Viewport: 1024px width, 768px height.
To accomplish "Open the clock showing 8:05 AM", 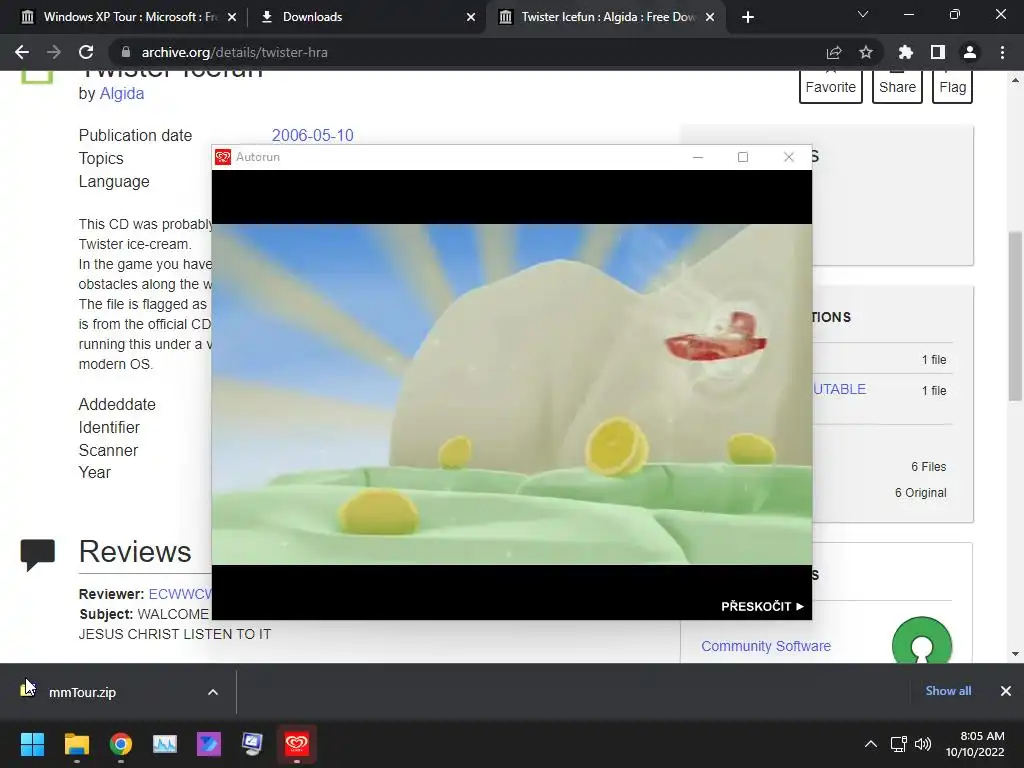I will (x=974, y=744).
